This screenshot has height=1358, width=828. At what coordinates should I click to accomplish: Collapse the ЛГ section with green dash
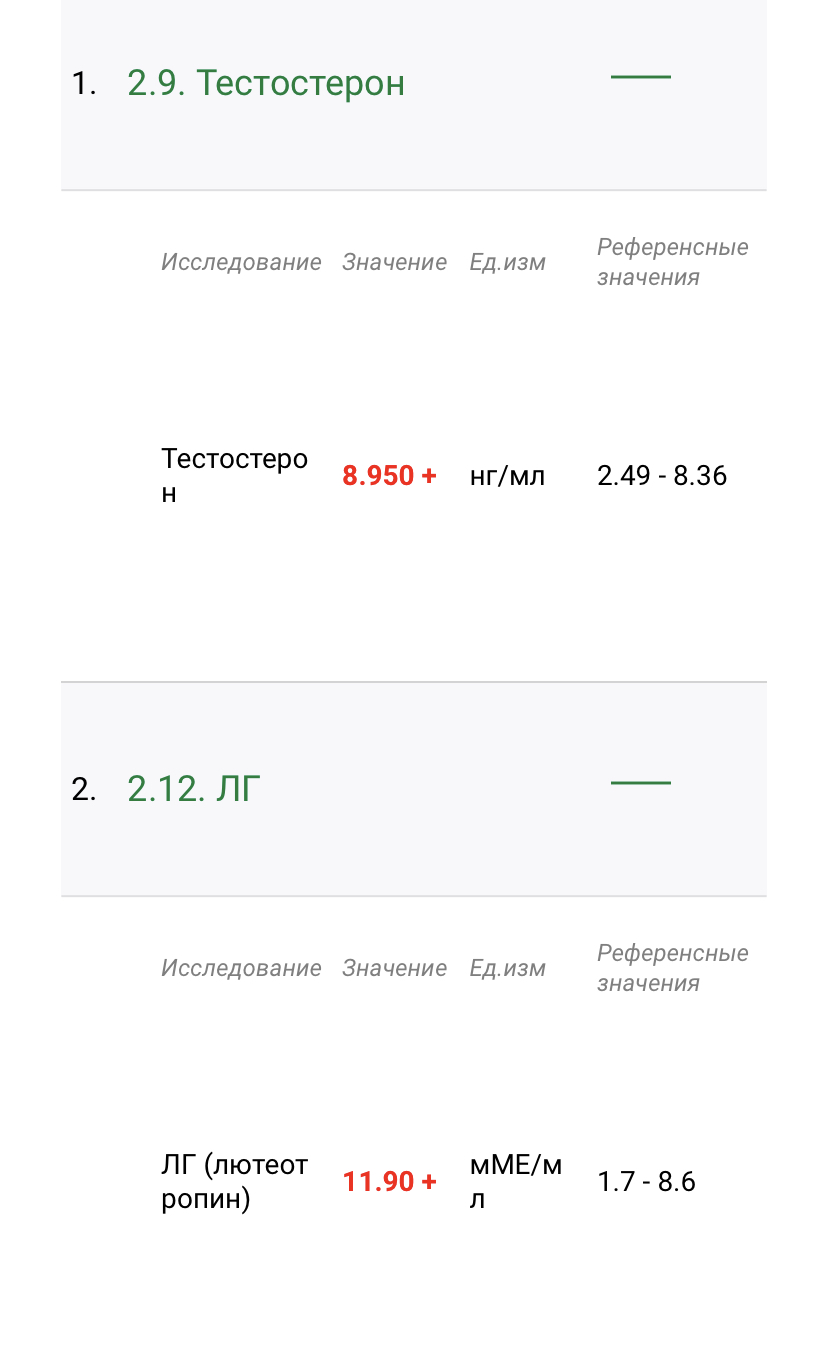tap(640, 783)
